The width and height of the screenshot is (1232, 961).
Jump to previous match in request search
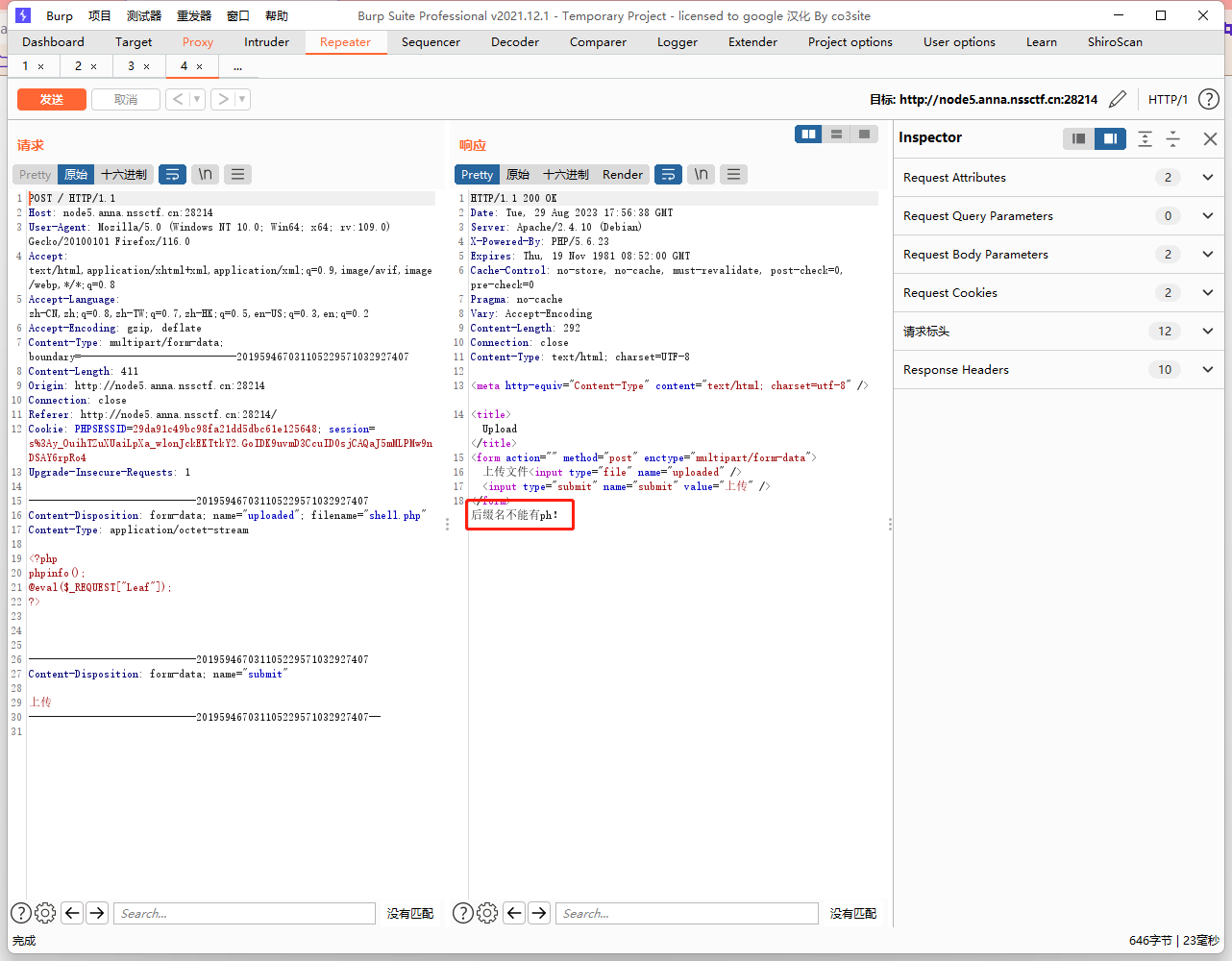(72, 913)
